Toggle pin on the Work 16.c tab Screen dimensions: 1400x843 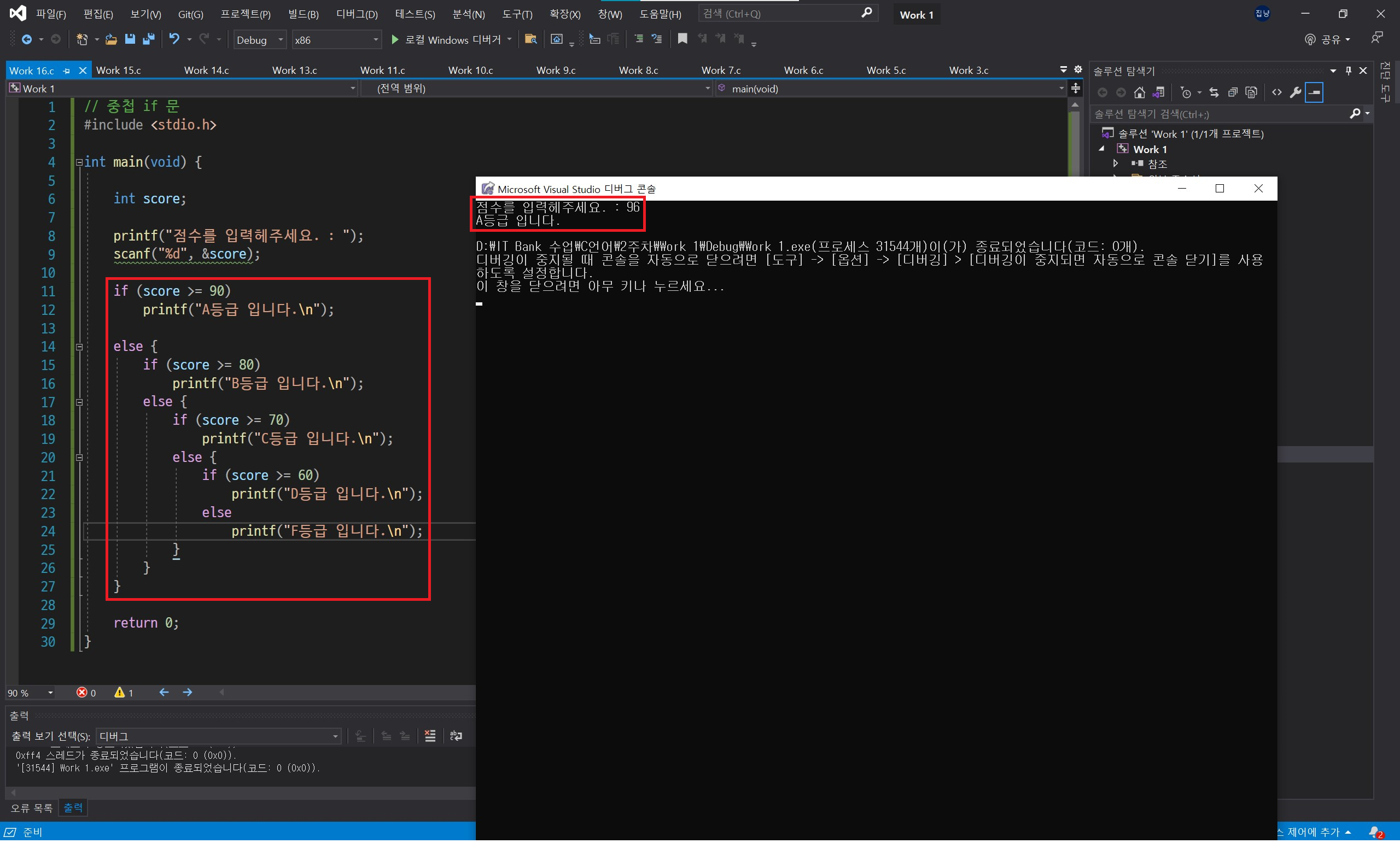67,71
